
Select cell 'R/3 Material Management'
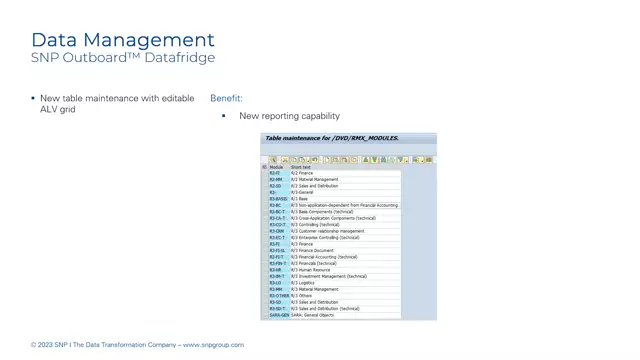(345, 289)
